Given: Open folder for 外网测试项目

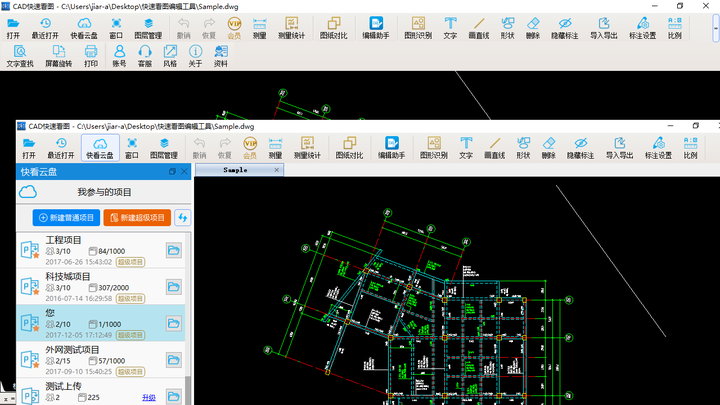Looking at the screenshot, I should (x=174, y=360).
